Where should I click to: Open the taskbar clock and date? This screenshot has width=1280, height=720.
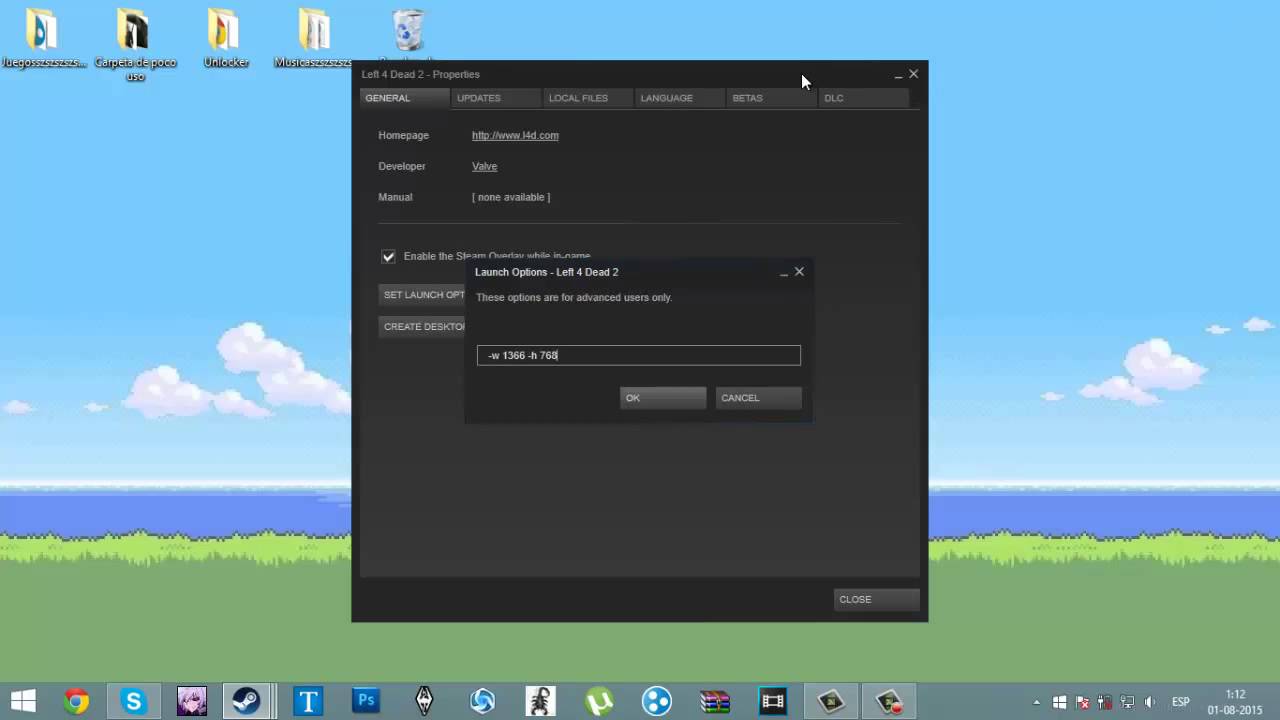(x=1234, y=702)
